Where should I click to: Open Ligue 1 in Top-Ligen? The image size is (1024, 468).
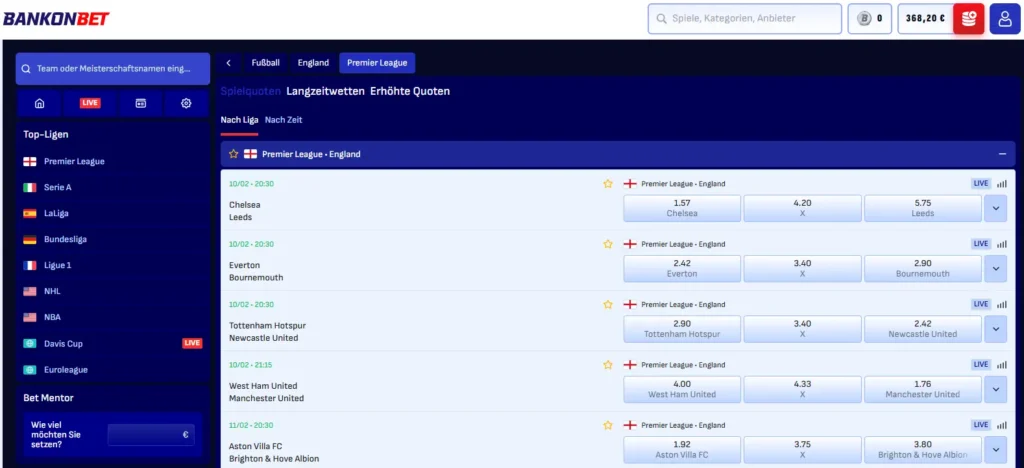[112, 266]
